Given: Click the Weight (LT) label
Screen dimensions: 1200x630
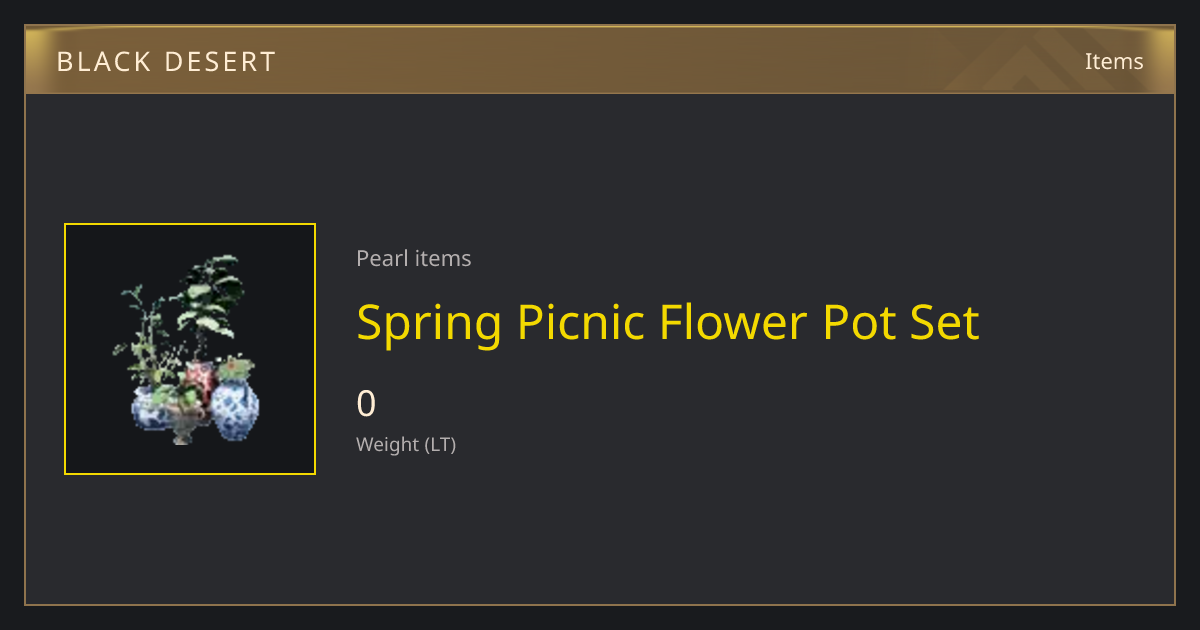Looking at the screenshot, I should 406,444.
